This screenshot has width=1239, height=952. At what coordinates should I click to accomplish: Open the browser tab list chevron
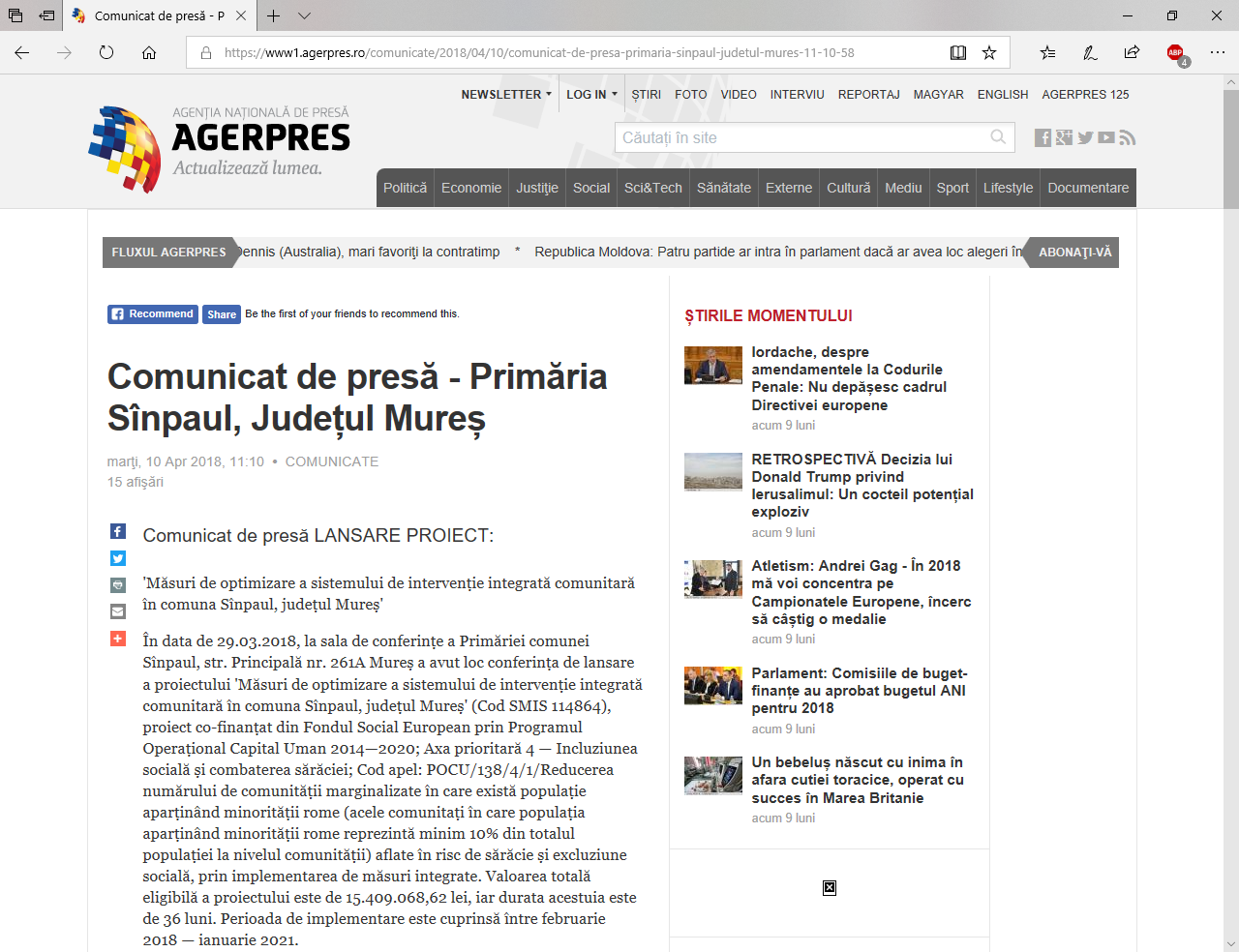coord(305,16)
